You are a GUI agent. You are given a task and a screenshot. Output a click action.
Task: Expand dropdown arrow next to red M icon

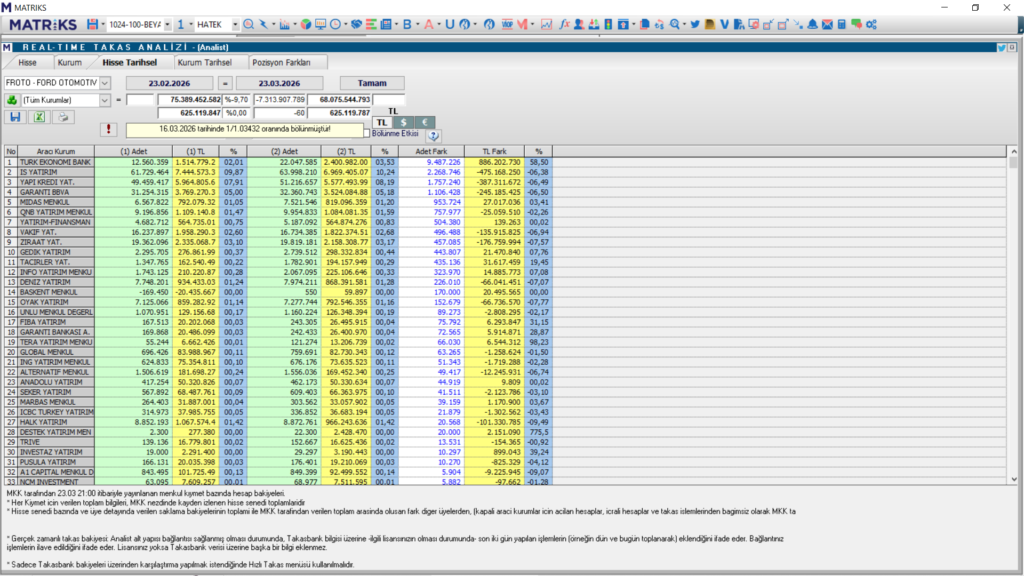(532, 24)
